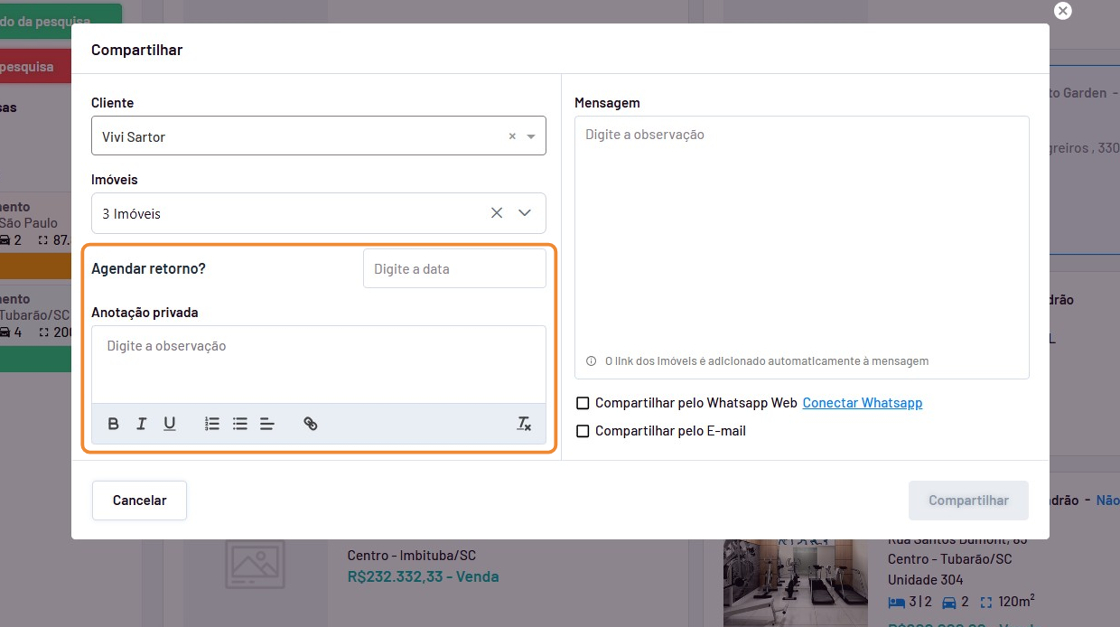Click the Compartilhar submit button
The image size is (1120, 627).
point(968,500)
